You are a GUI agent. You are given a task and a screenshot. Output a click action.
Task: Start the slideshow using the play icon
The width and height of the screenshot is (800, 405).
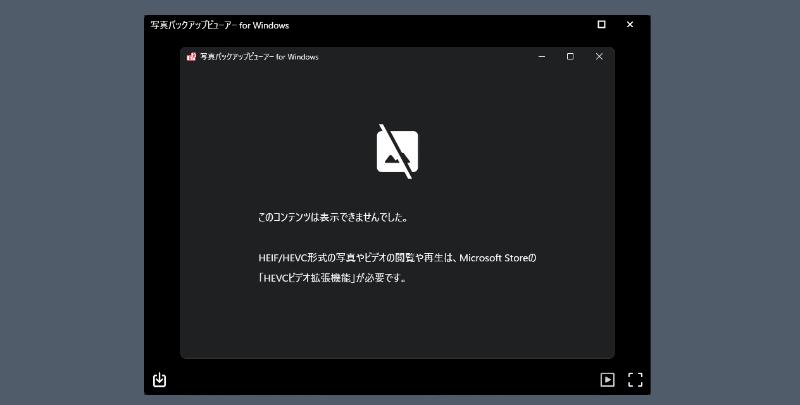[607, 379]
